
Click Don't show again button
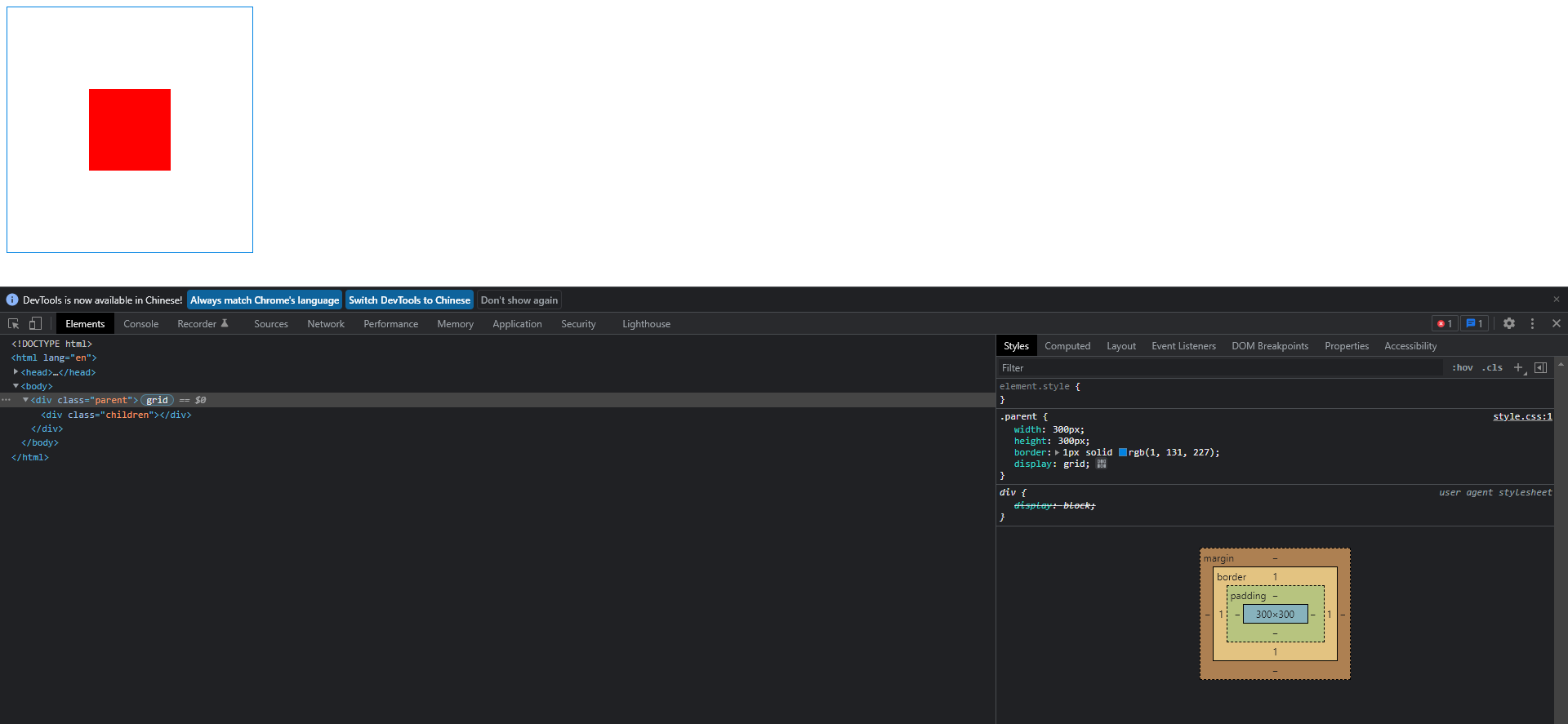click(519, 300)
